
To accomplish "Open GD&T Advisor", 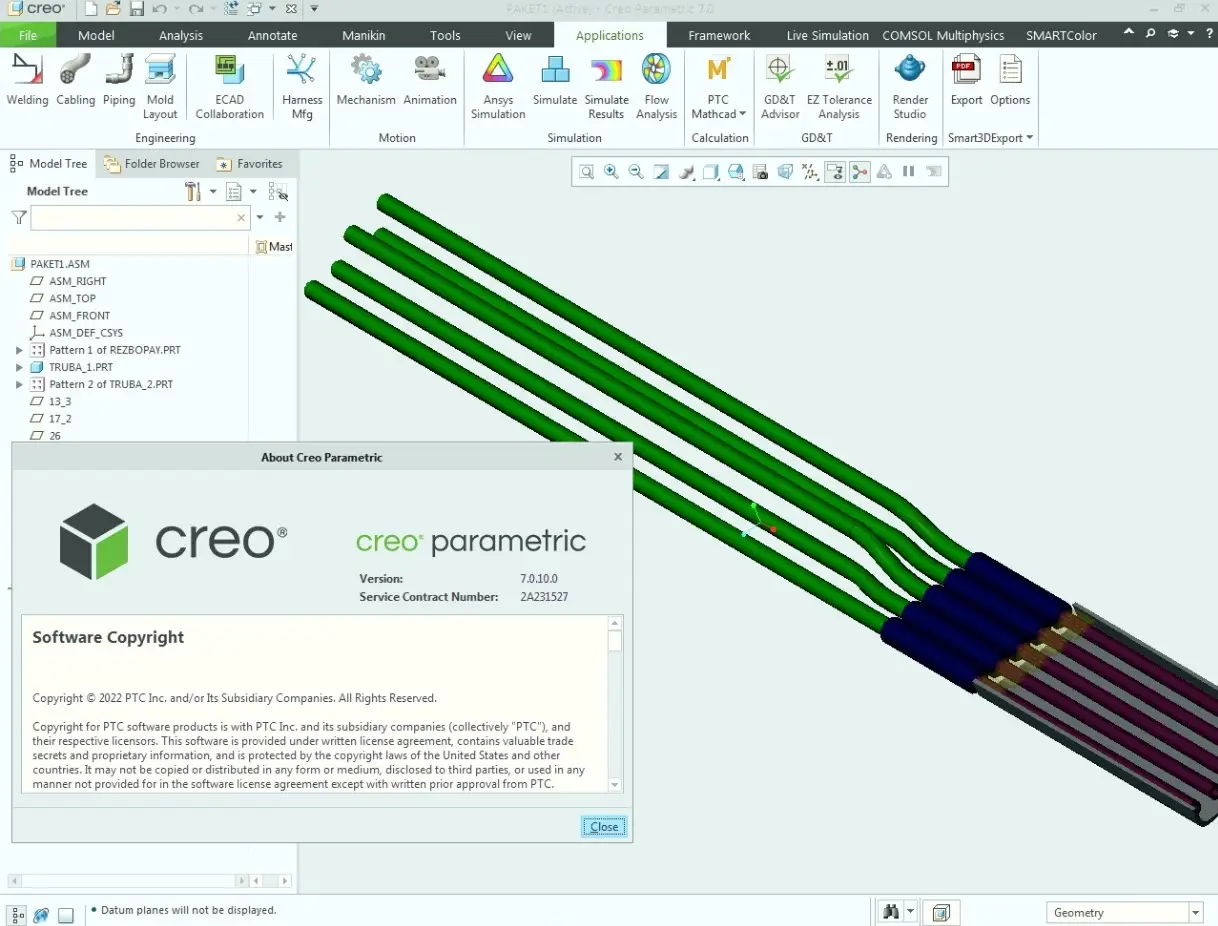I will click(x=780, y=87).
